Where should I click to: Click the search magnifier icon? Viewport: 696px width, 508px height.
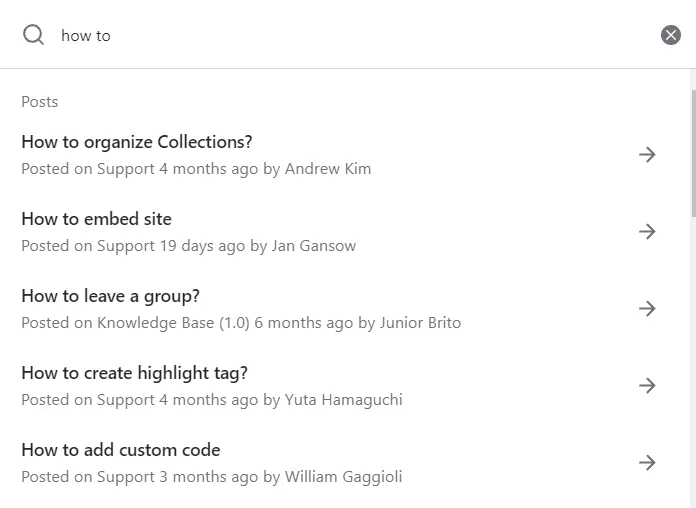click(33, 35)
